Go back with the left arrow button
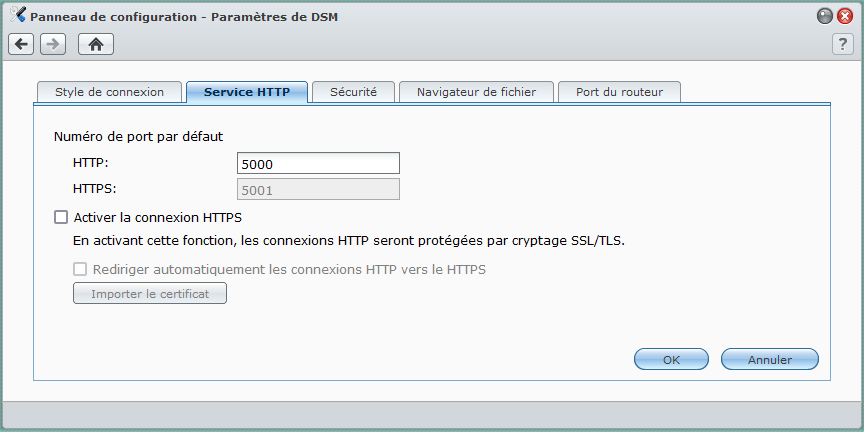Screen dimensions: 864x432 pos(21,44)
